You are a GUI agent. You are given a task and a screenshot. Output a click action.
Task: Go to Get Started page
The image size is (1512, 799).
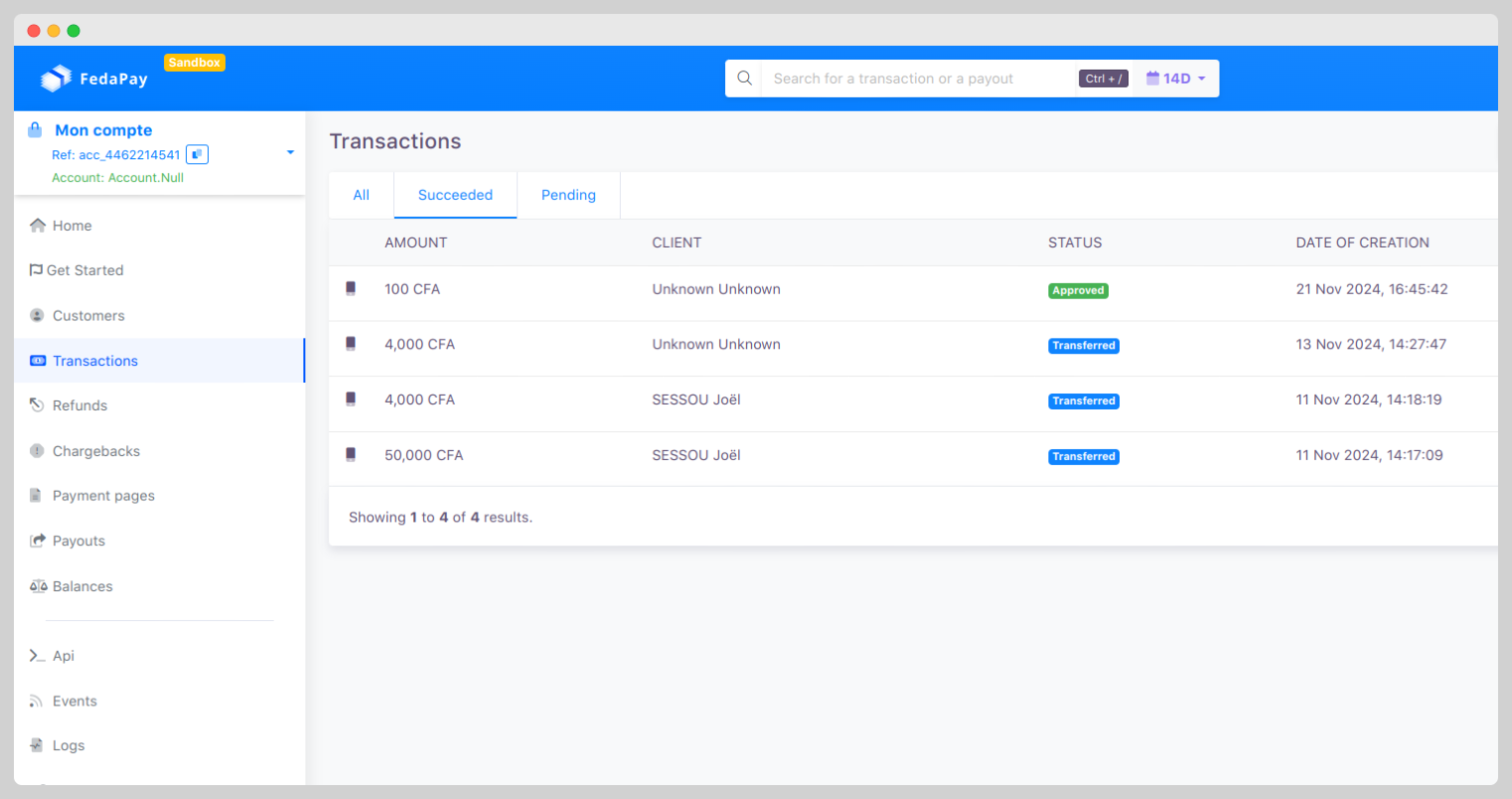pyautogui.click(x=83, y=270)
